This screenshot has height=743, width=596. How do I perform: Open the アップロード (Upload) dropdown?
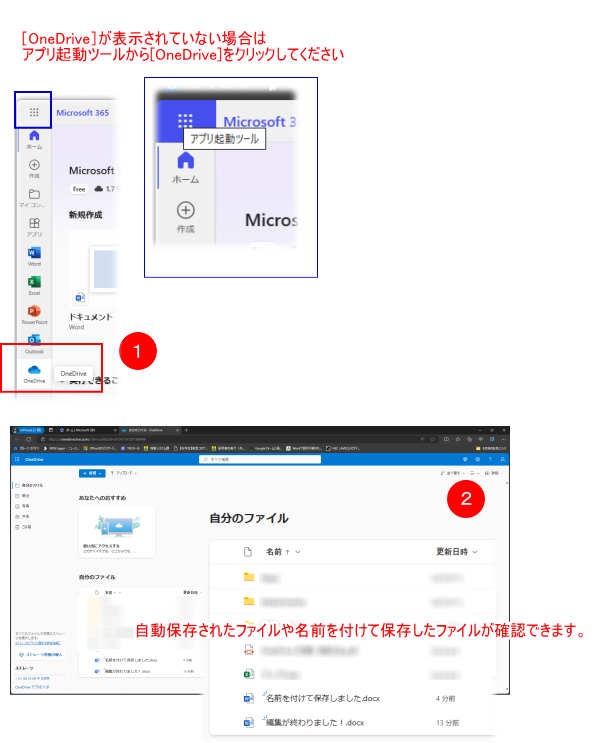pos(124,473)
